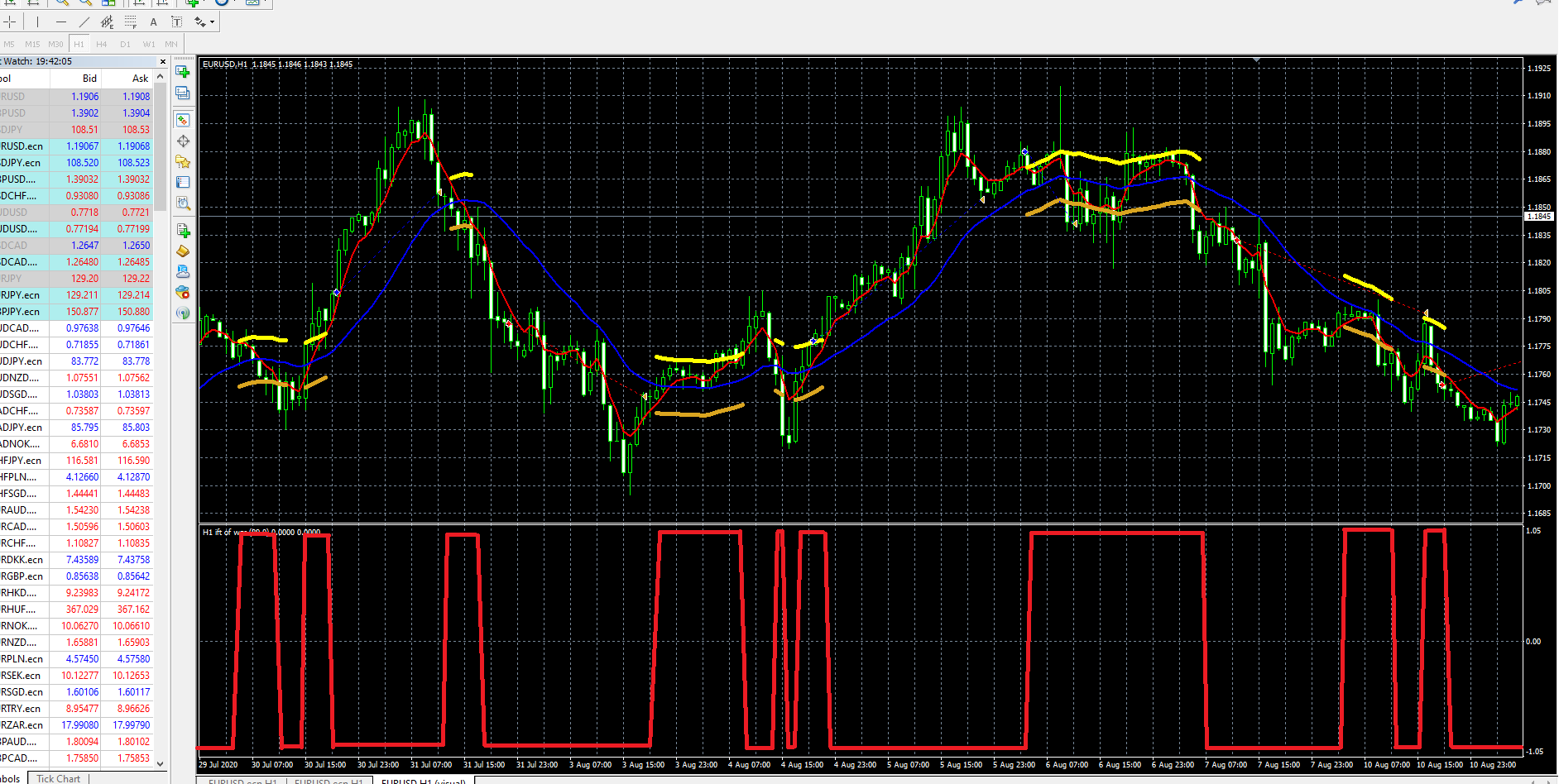This screenshot has height=784, width=1559.
Task: Switch chart to H4 timeframe
Action: click(102, 44)
